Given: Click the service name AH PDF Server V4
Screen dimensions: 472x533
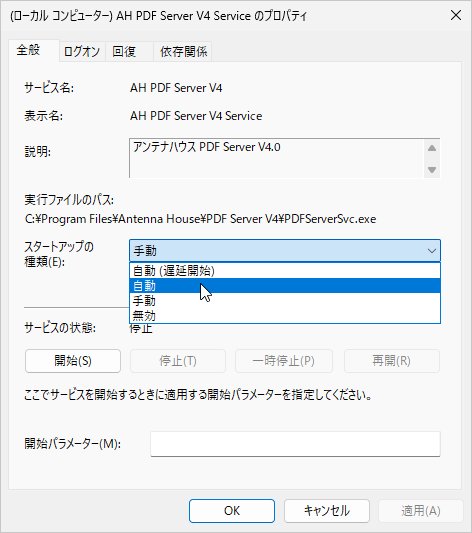Looking at the screenshot, I should coord(176,88).
